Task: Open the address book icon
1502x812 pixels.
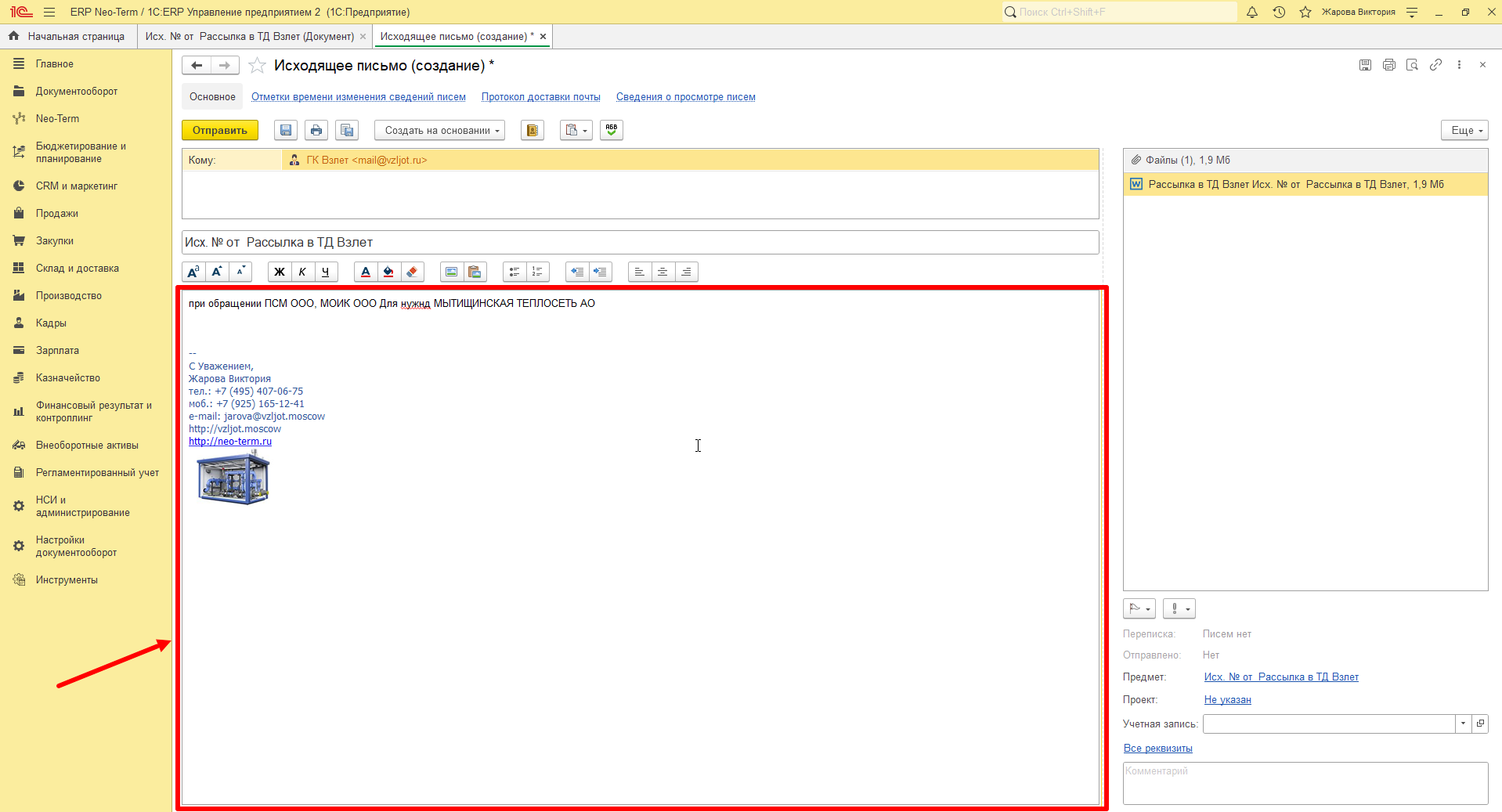Action: 533,131
